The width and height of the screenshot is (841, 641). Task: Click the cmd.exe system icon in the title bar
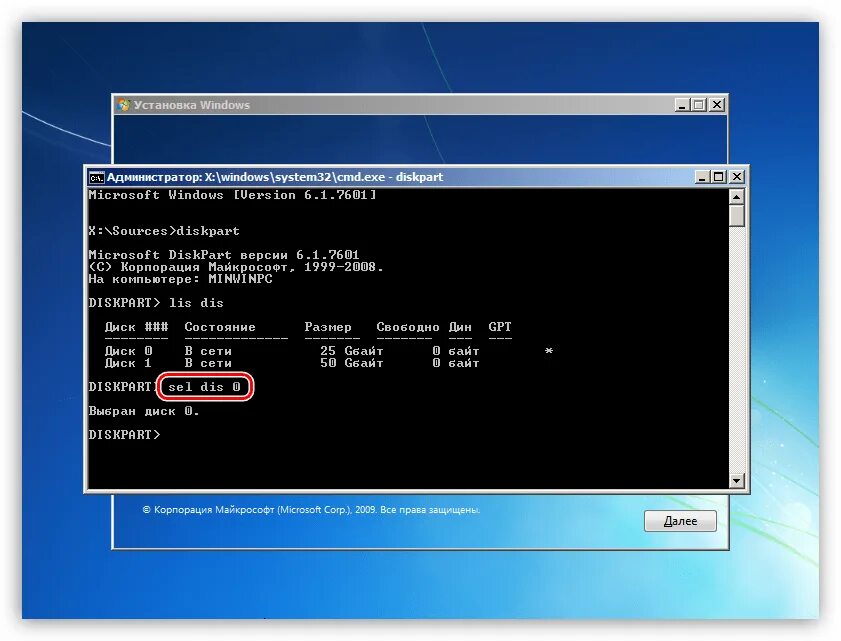click(96, 176)
